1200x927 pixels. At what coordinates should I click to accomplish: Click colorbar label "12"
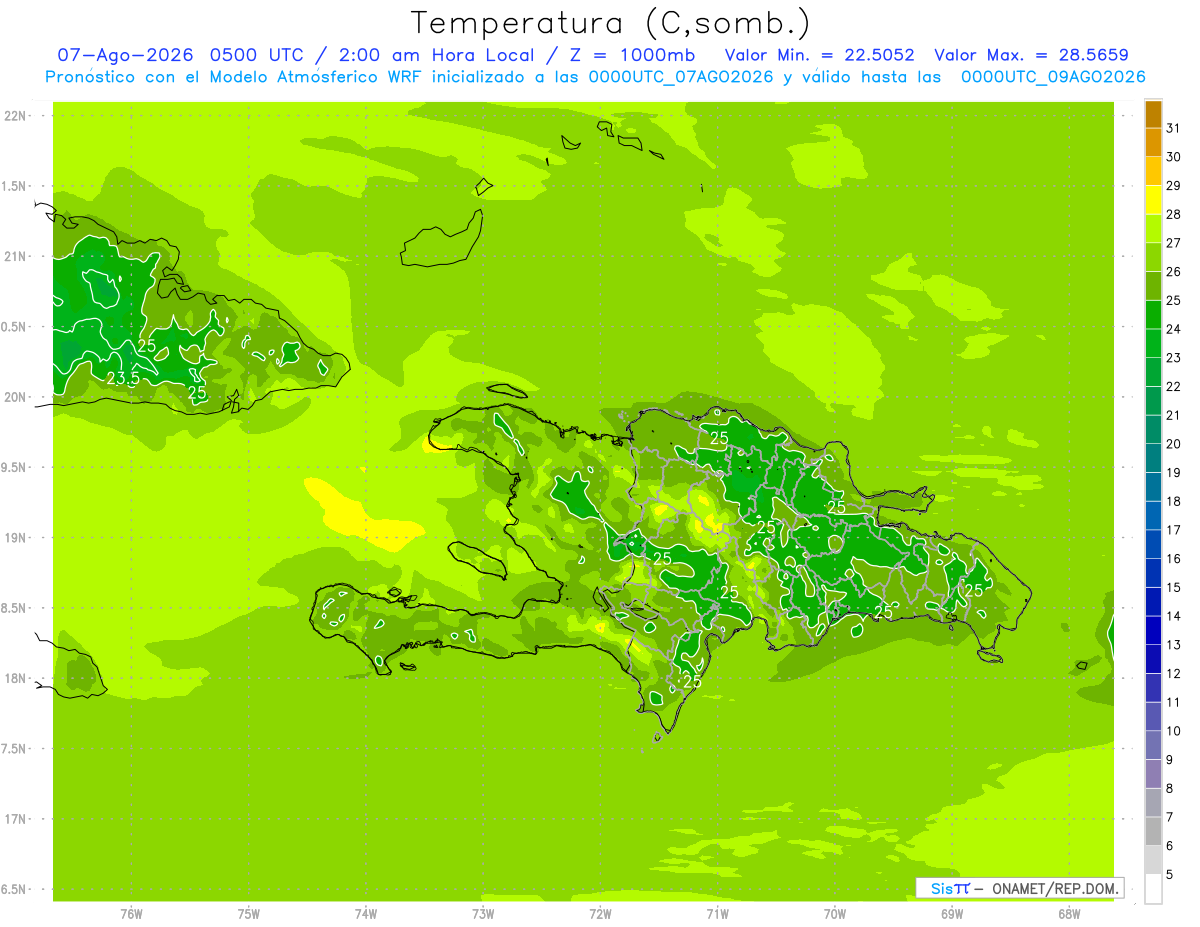(1174, 673)
